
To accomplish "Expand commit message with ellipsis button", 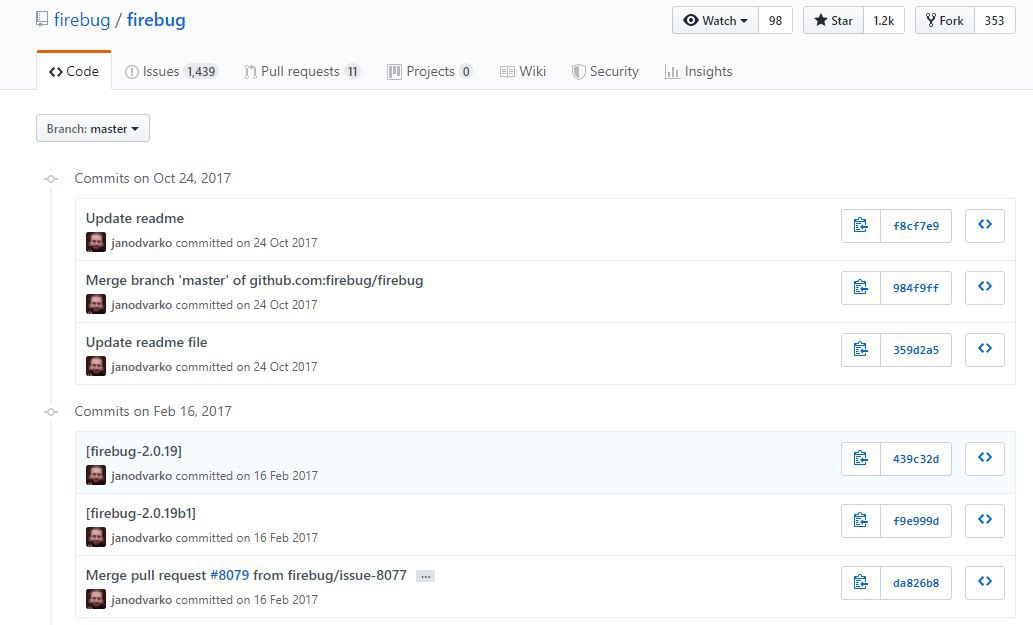I will [426, 576].
